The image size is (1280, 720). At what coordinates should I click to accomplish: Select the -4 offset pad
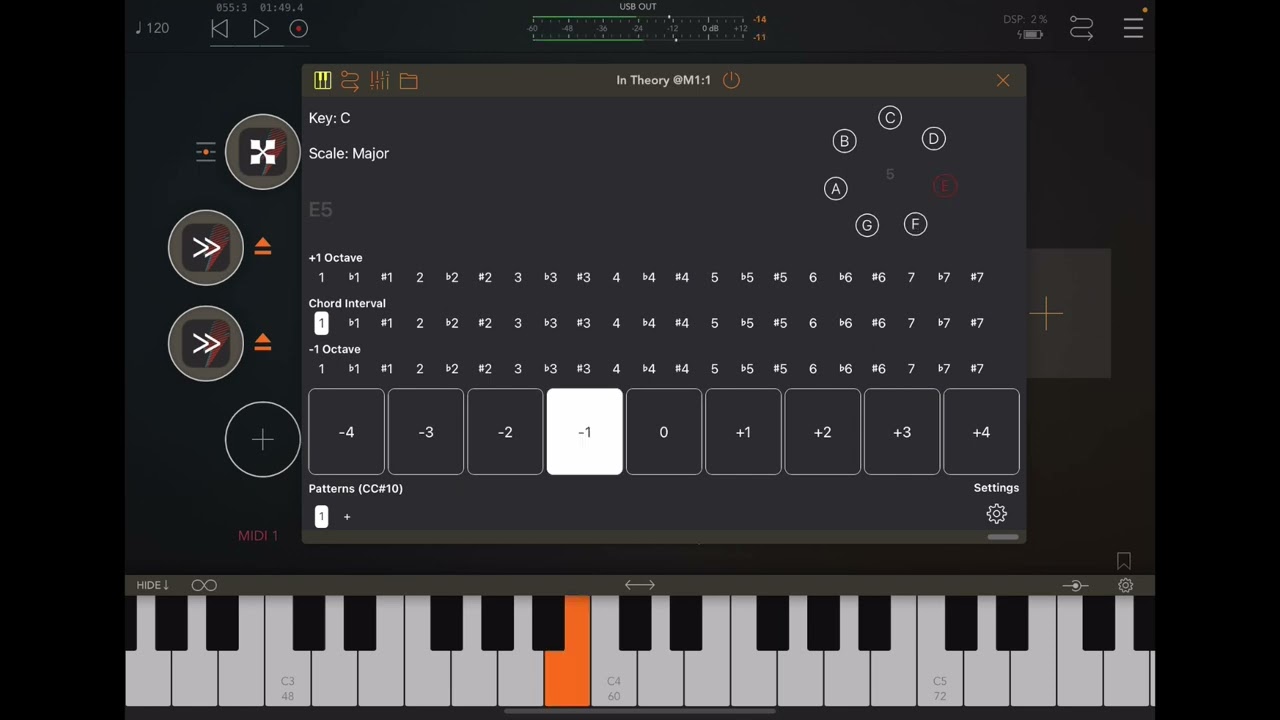346,432
